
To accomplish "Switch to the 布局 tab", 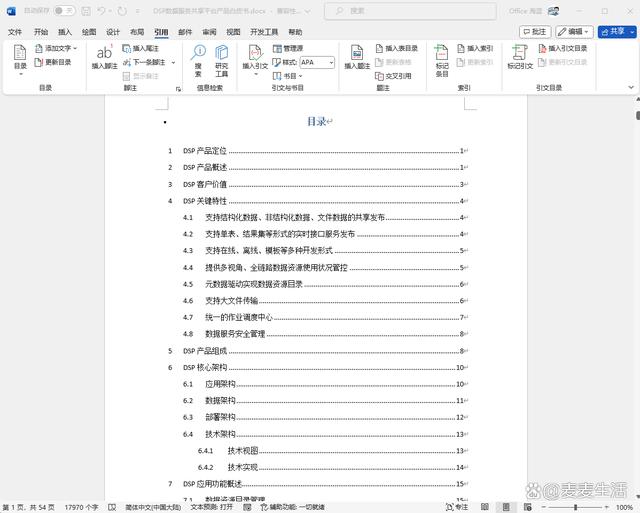I will pyautogui.click(x=137, y=32).
